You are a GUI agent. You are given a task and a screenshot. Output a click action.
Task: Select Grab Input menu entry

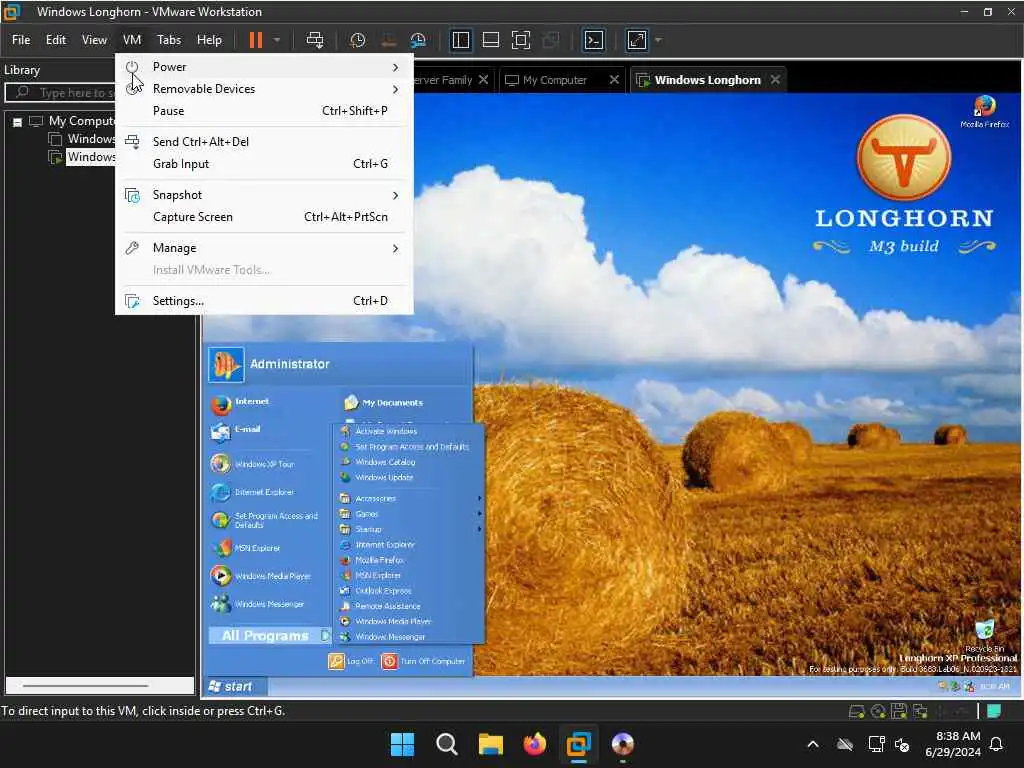[264, 164]
